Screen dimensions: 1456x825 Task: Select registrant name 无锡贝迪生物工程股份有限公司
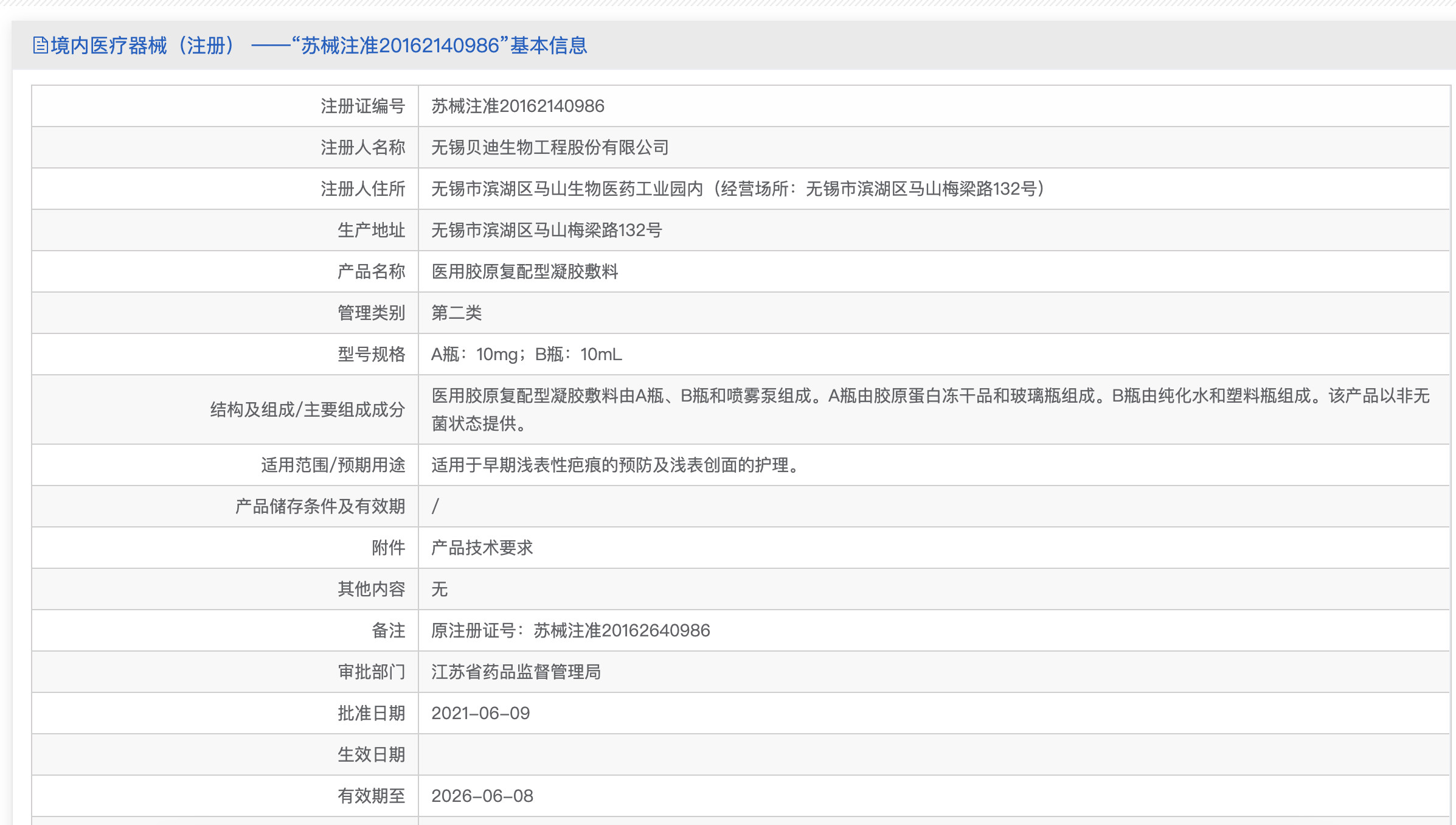pyautogui.click(x=550, y=148)
